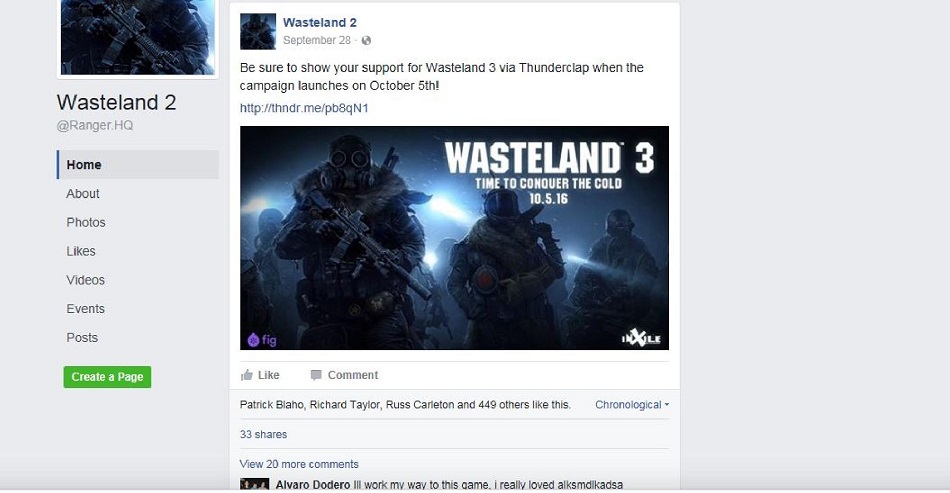
Task: Open Wasteland 2 post avatar thumbnail
Action: 258,31
